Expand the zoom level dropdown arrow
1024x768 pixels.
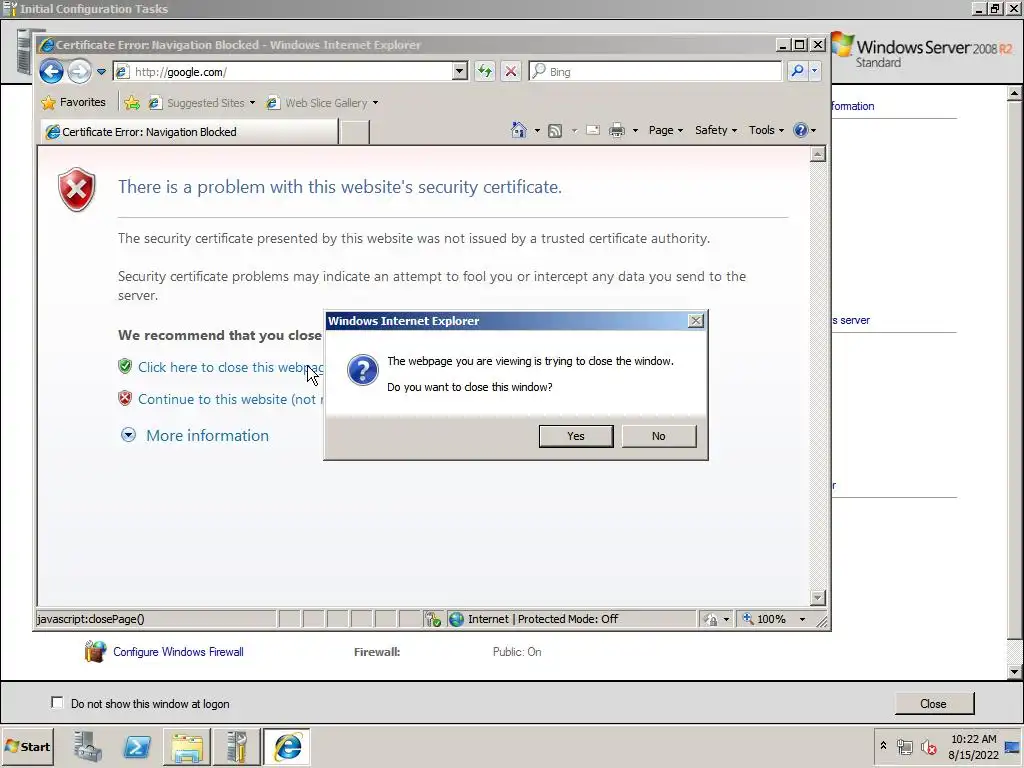pos(803,619)
